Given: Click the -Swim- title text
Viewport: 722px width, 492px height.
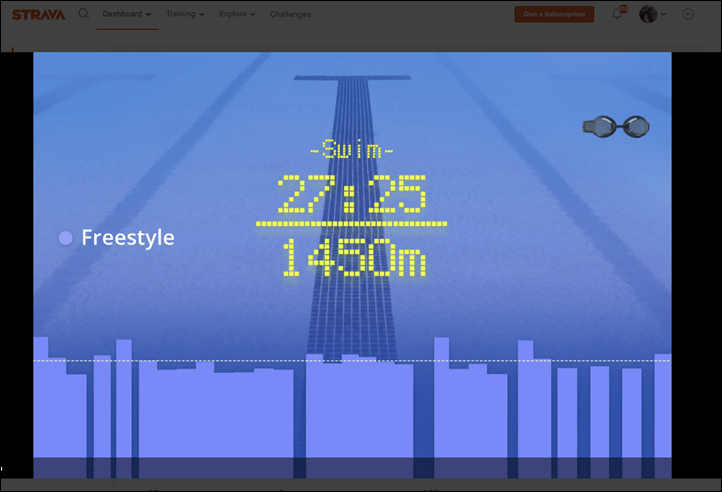Looking at the screenshot, I should pos(352,149).
